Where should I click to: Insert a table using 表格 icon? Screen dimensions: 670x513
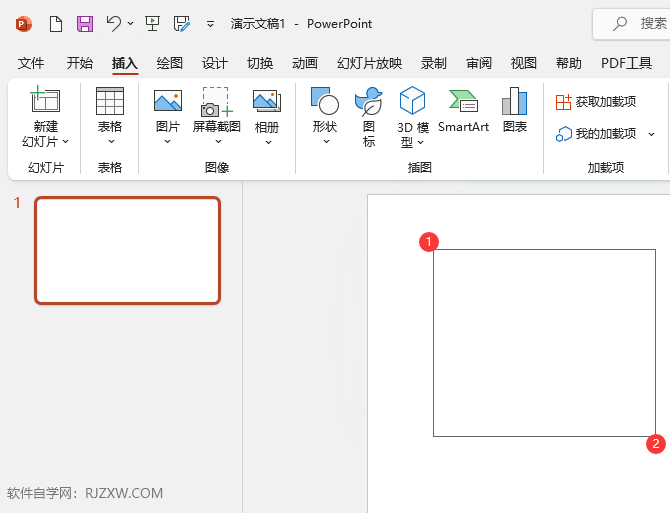[110, 101]
